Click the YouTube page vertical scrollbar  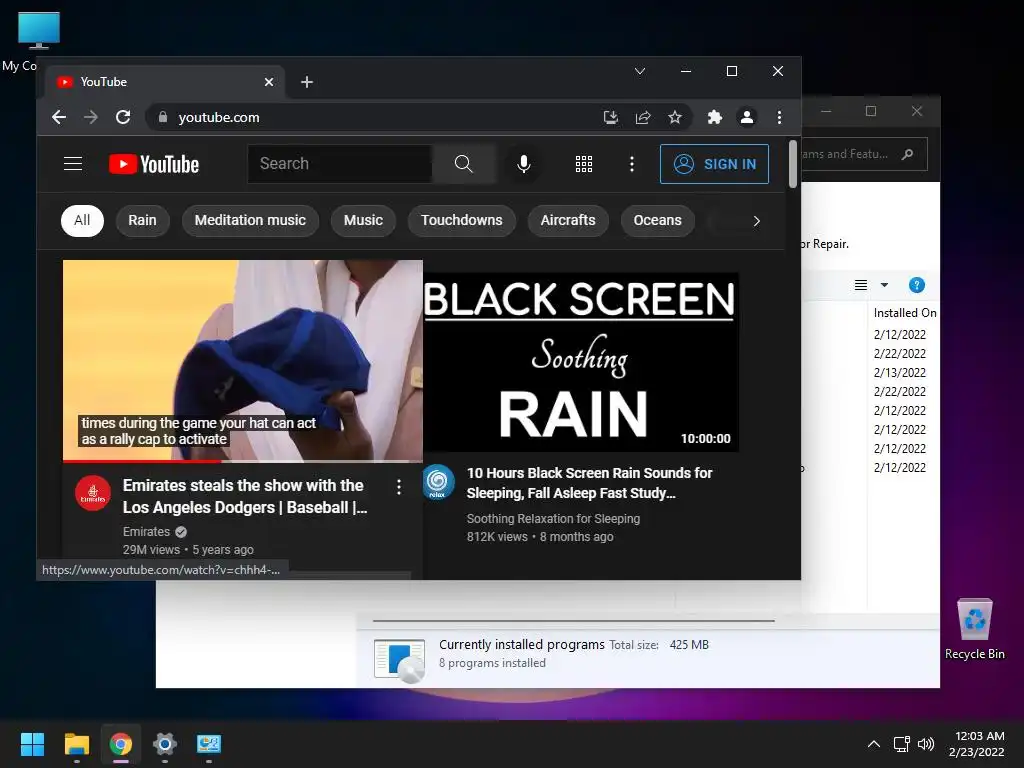(793, 164)
